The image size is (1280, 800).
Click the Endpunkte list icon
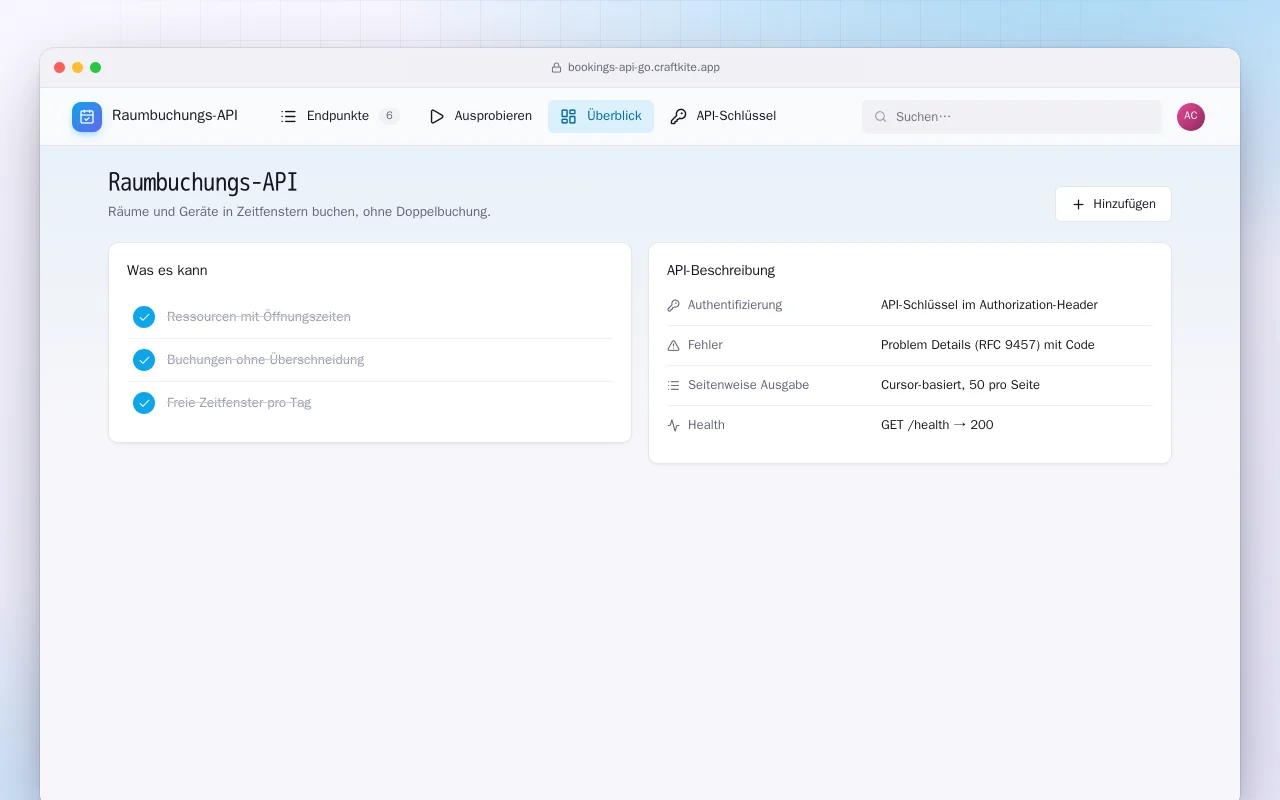coord(289,116)
